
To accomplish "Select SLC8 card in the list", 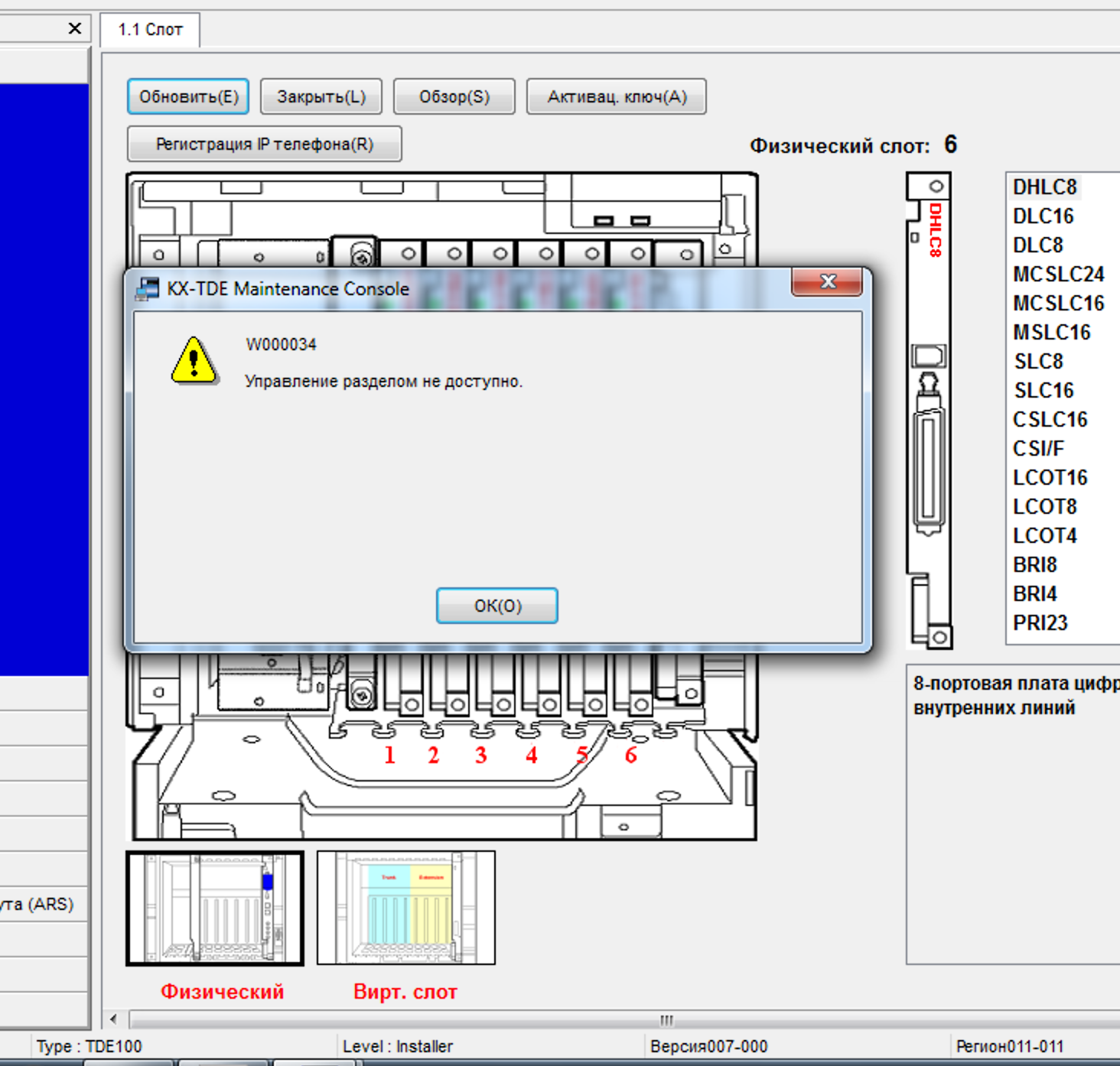I will click(x=1038, y=362).
